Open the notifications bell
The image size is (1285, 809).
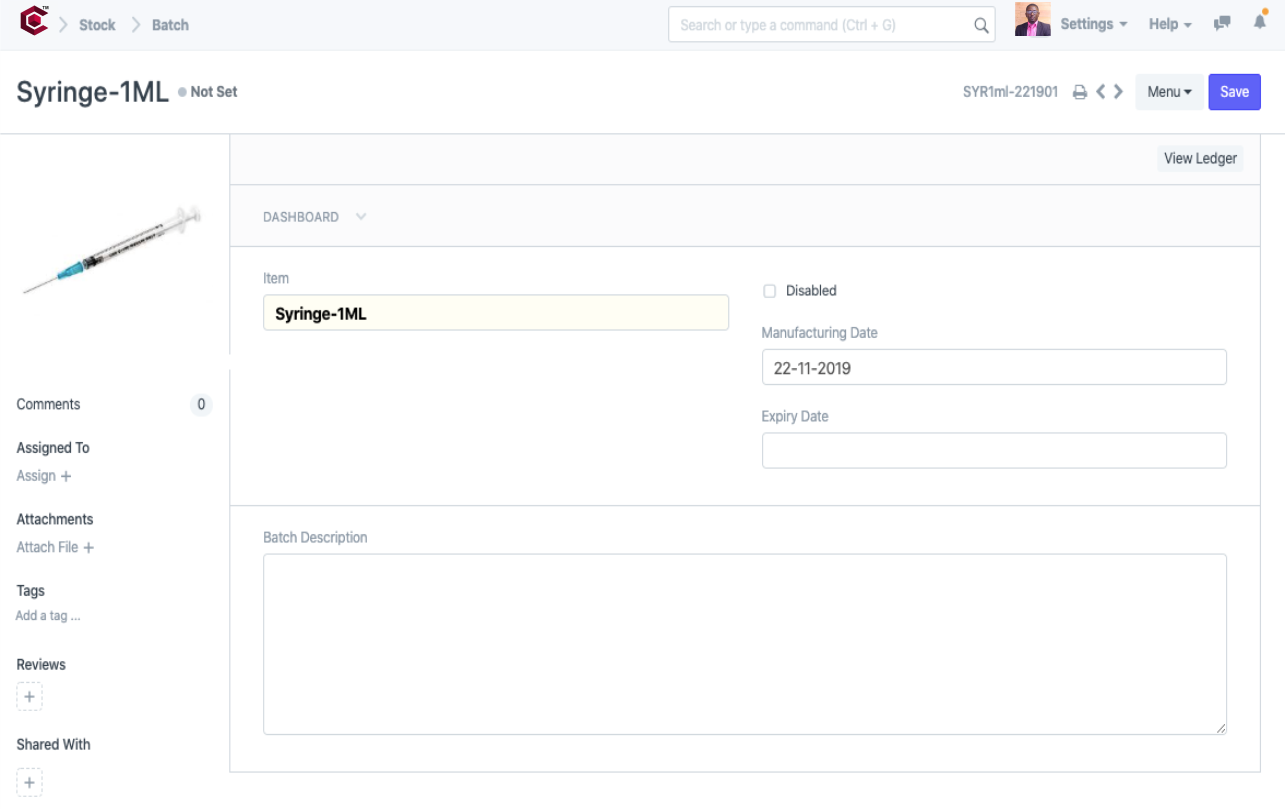(1260, 23)
